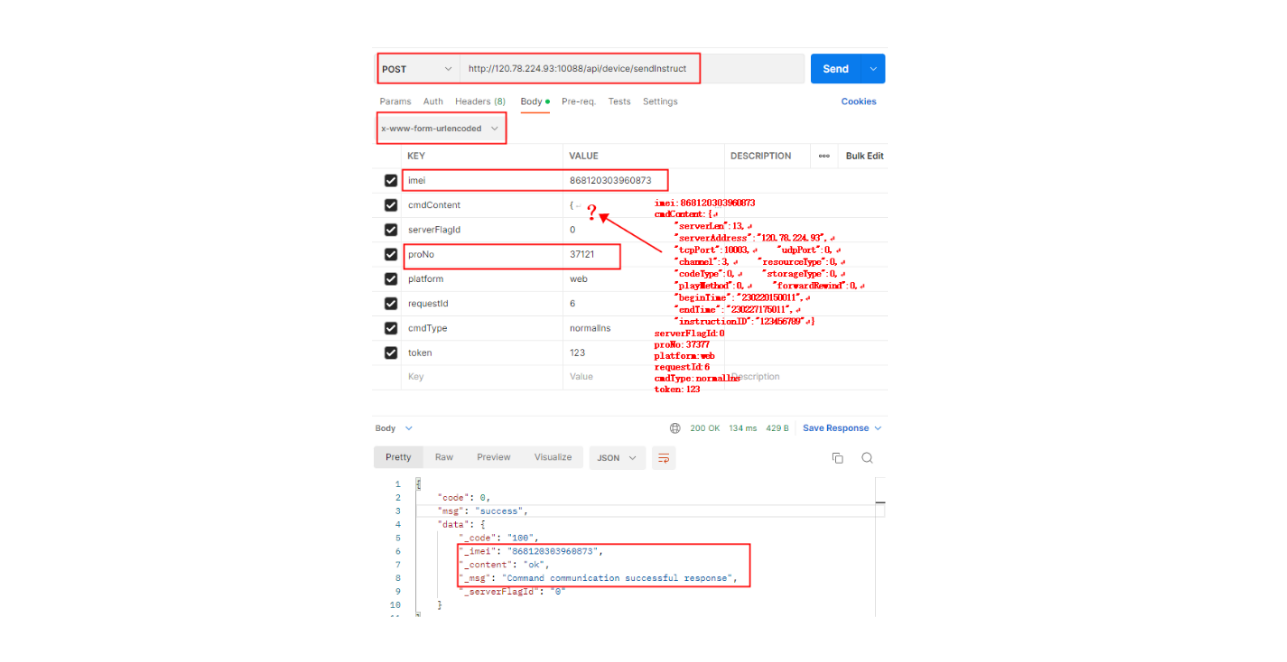Click the request URL input field

pyautogui.click(x=580, y=69)
